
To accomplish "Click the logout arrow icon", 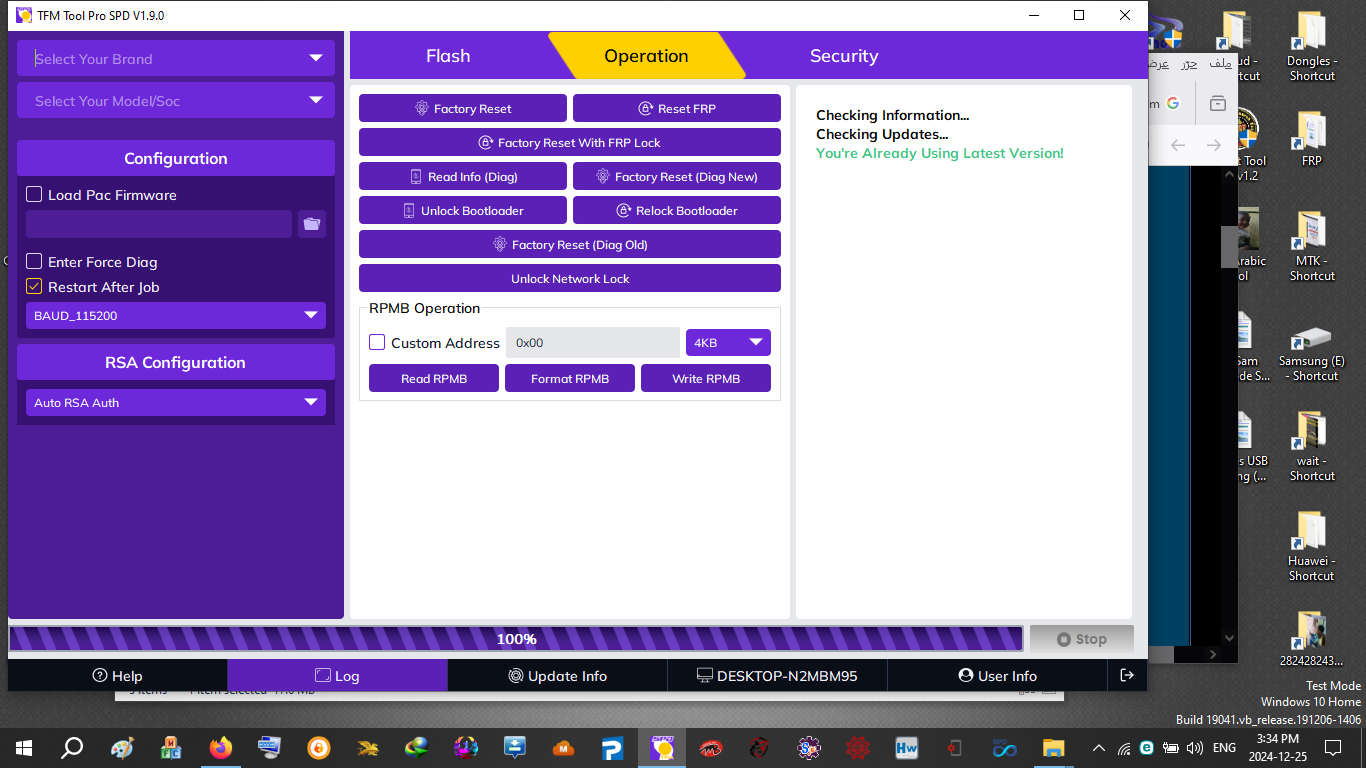I will tap(1127, 675).
